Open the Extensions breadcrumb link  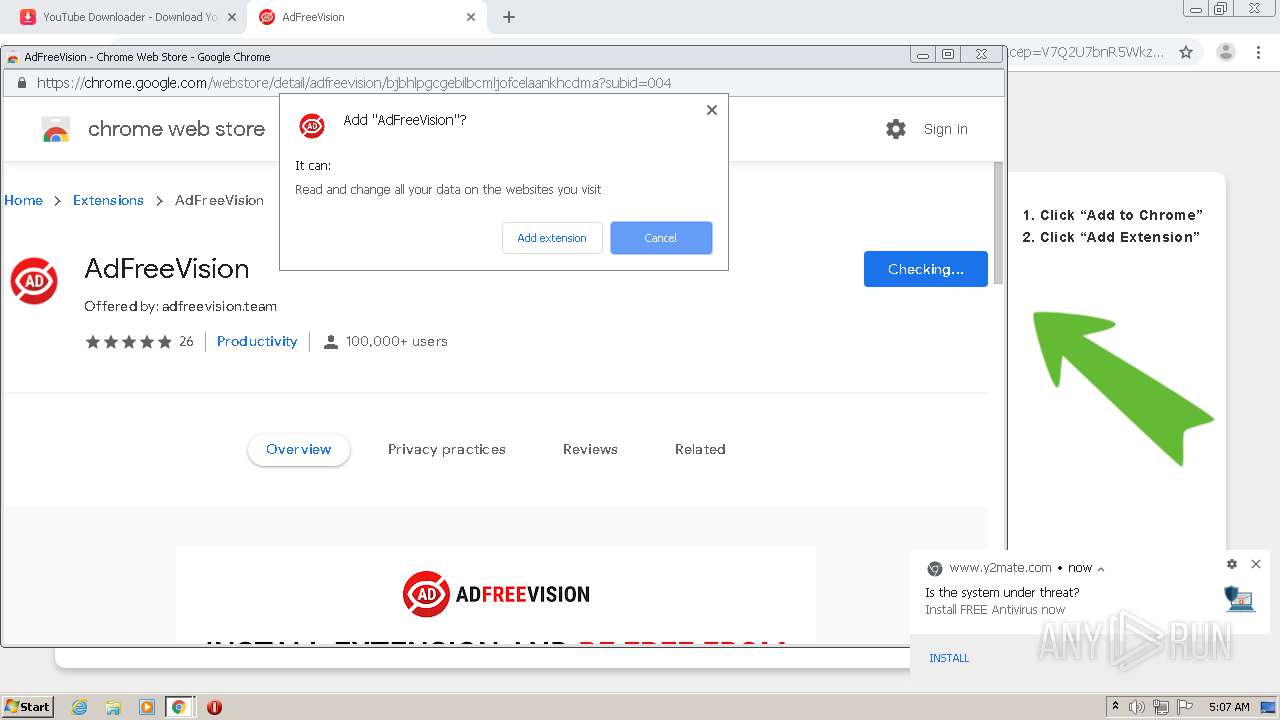pos(108,200)
